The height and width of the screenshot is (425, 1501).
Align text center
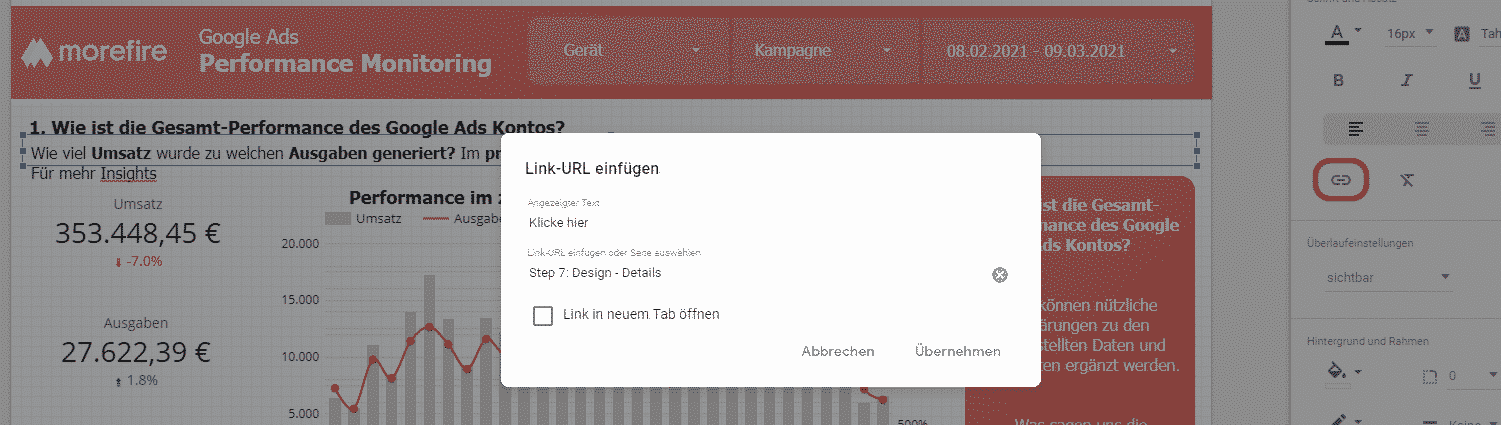(1421, 128)
